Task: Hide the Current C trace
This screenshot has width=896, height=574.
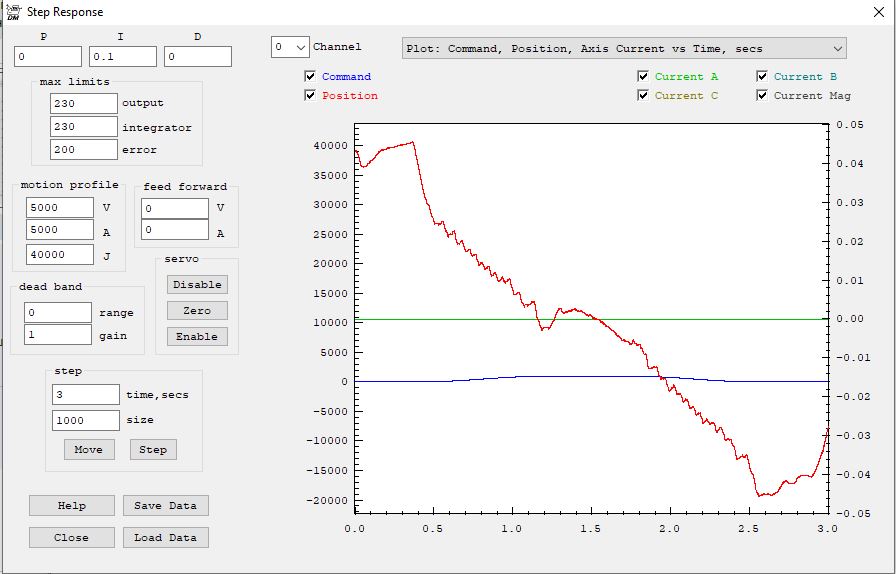Action: 644,96
